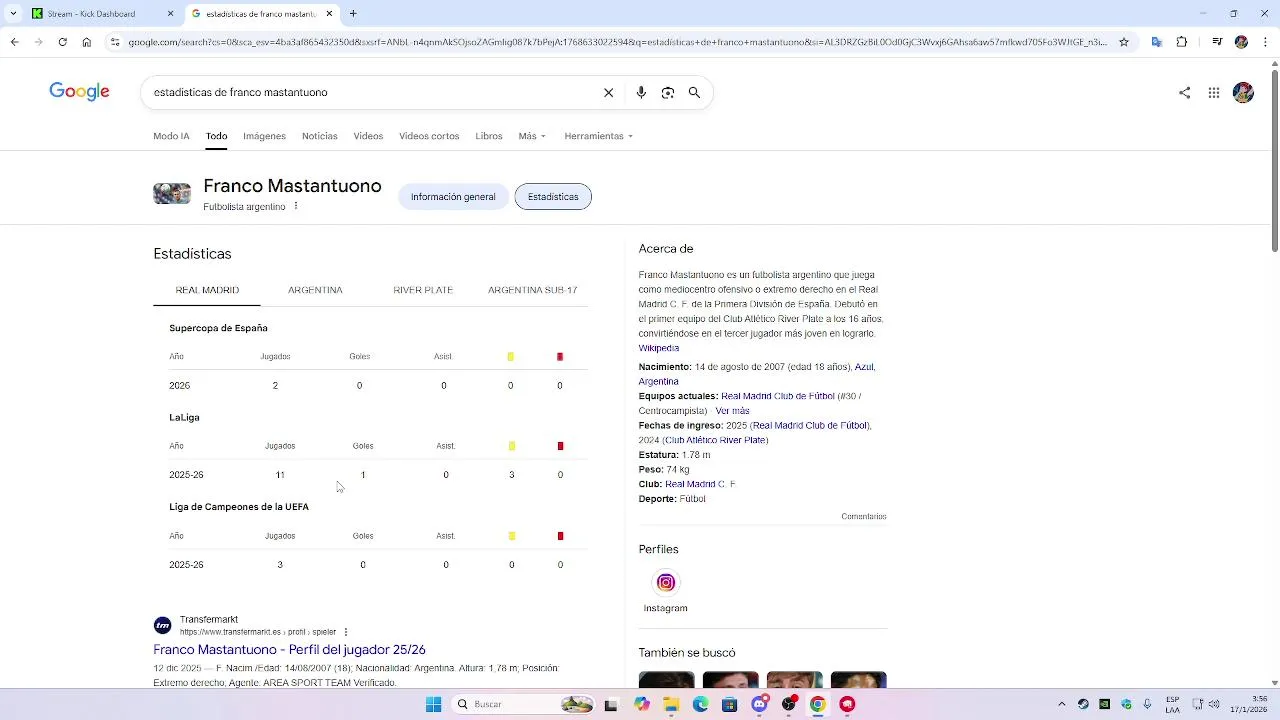The image size is (1280, 720).
Task: Select the Libros search tab
Action: (489, 136)
